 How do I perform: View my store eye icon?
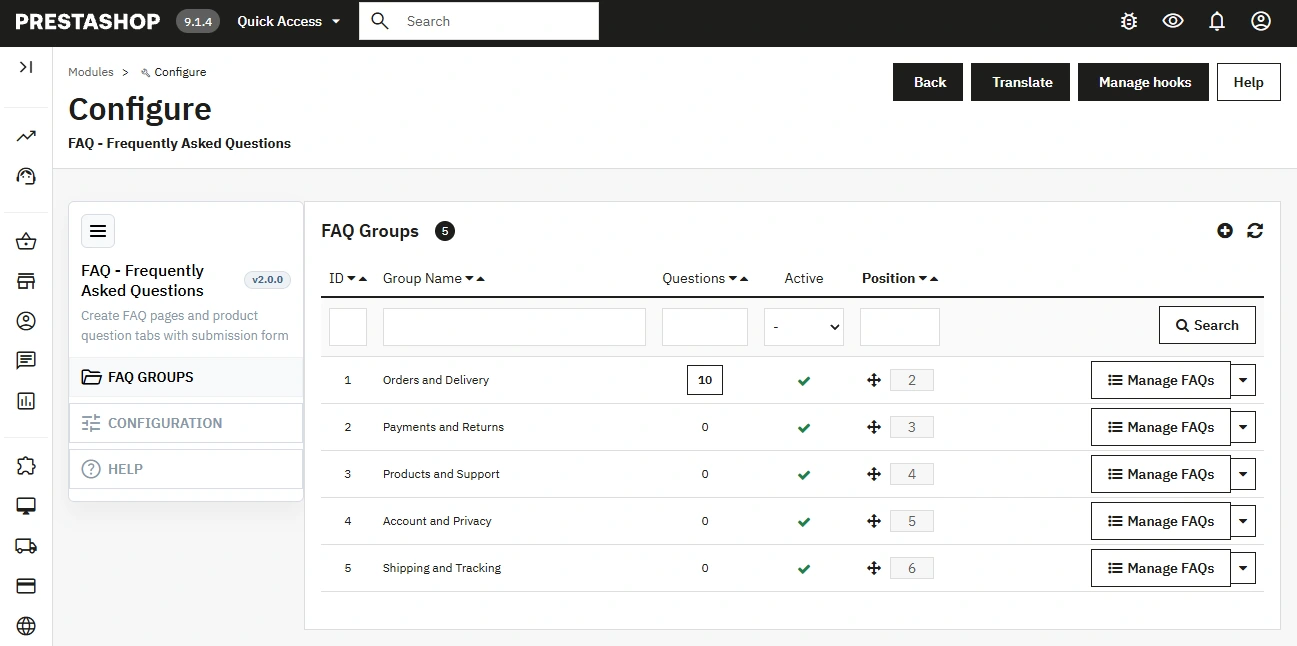pyautogui.click(x=1173, y=21)
